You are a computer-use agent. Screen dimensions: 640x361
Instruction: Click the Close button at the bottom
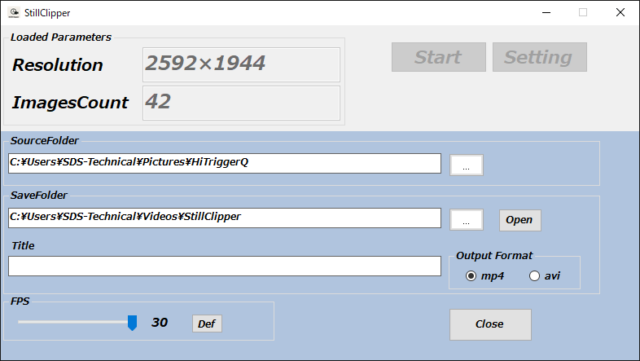(490, 324)
